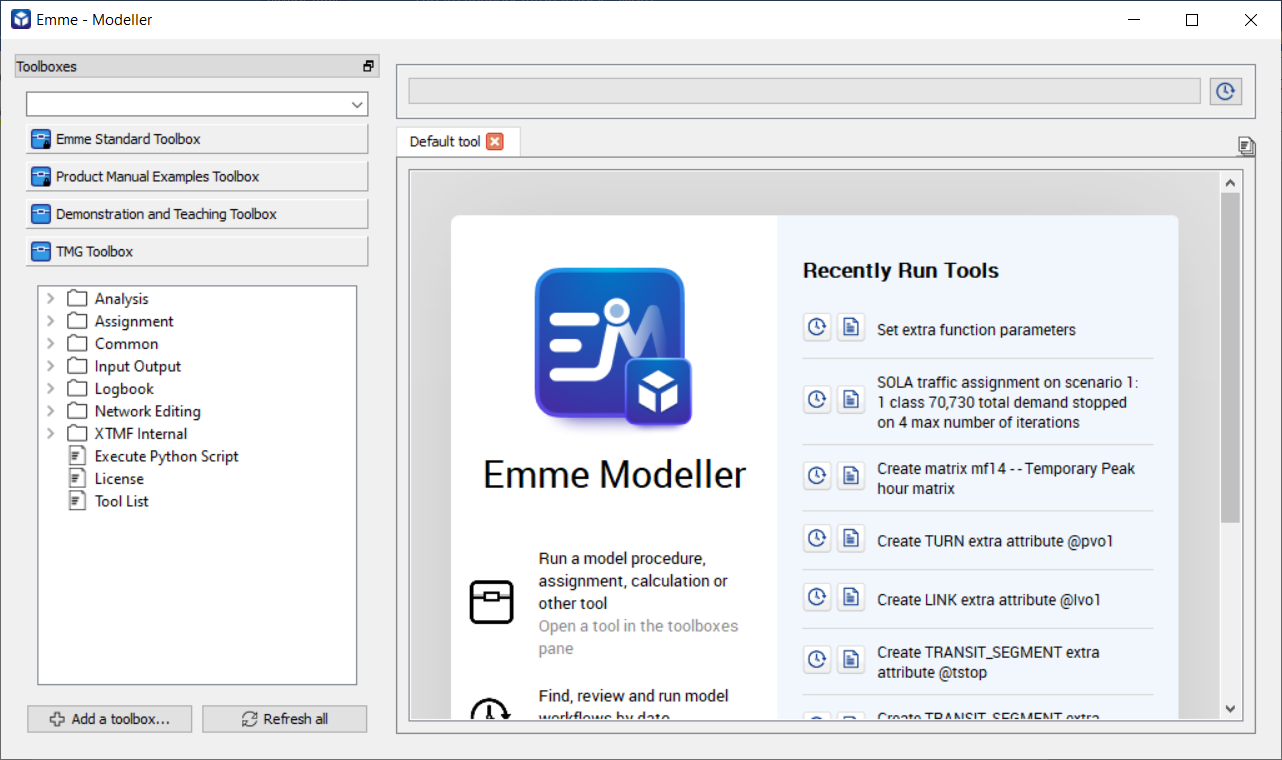The image size is (1282, 760).
Task: Click the Add a toolbox button
Action: coord(110,719)
